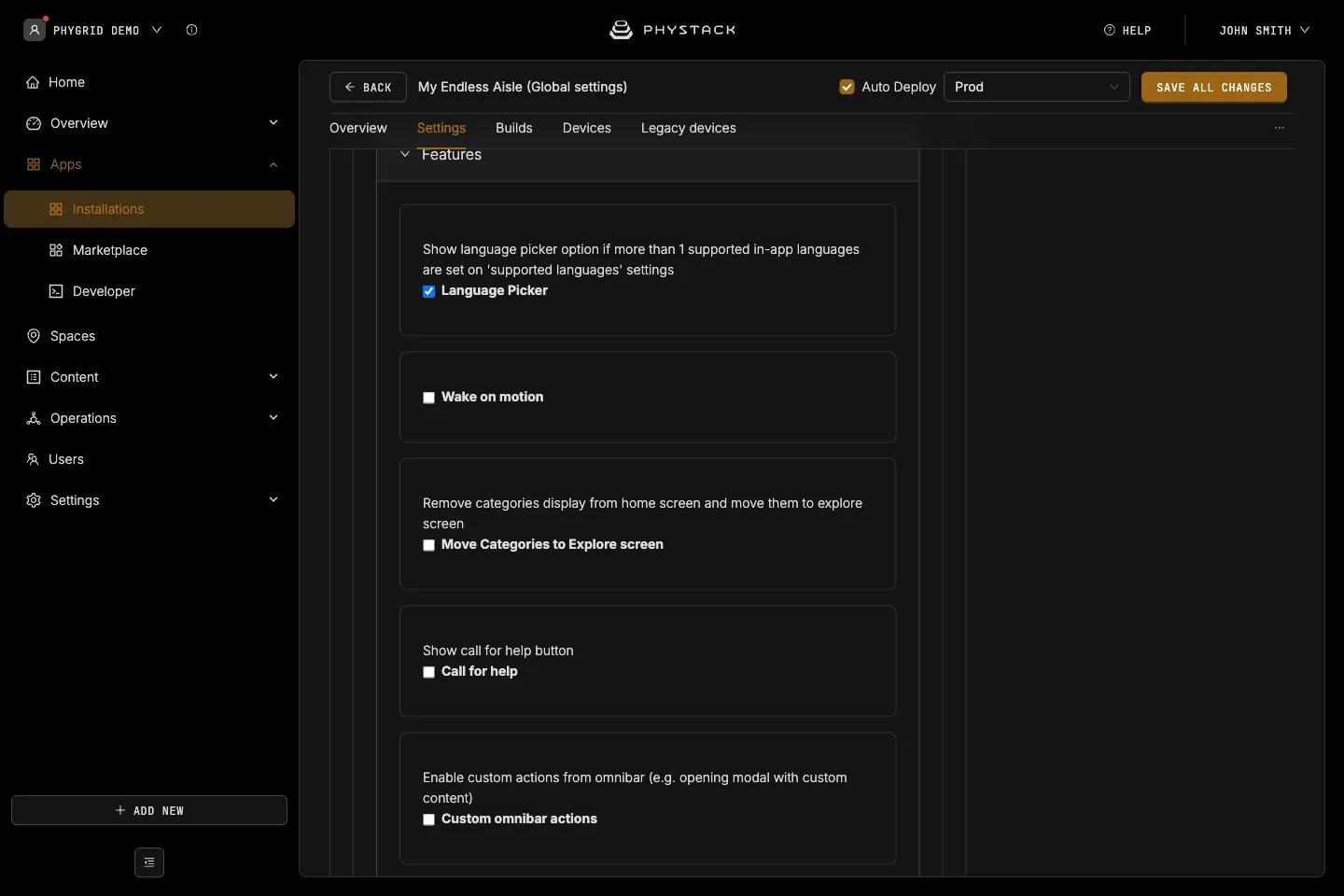Switch to the Overview tab

pos(358,128)
